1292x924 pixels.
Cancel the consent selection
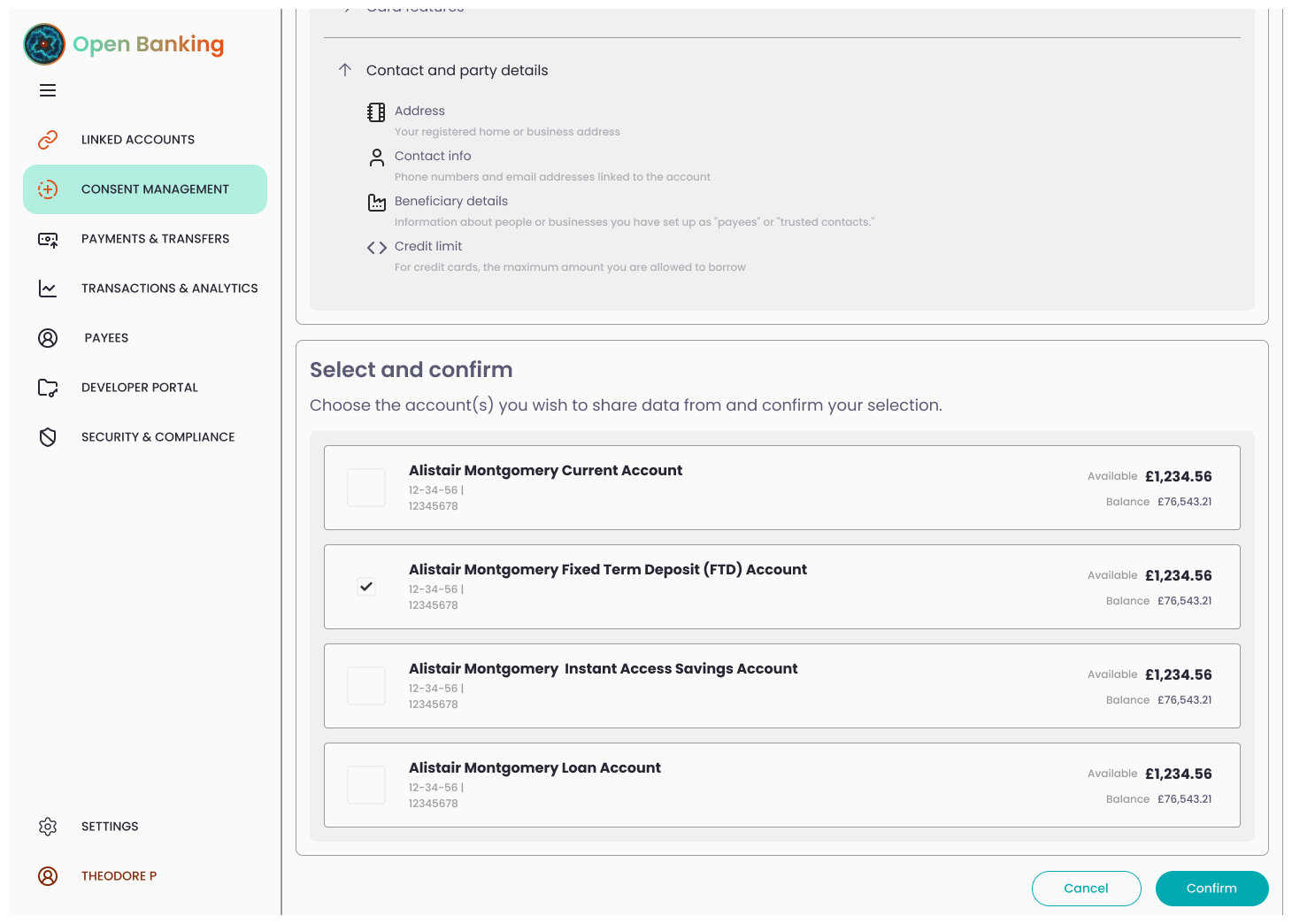click(x=1086, y=889)
